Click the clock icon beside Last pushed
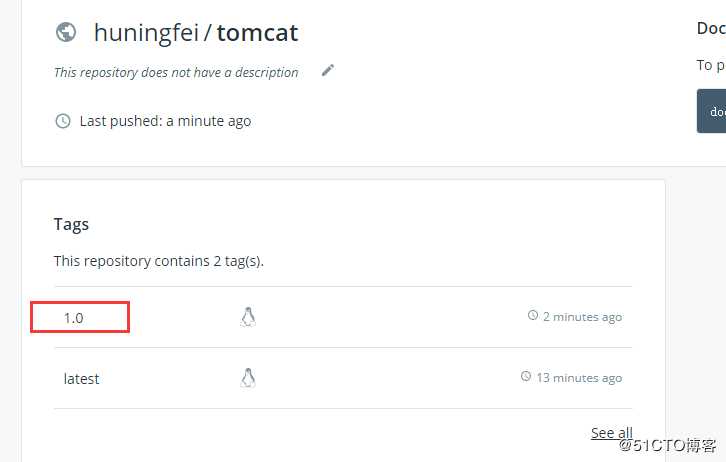Viewport: 726px width, 462px height. tap(63, 121)
